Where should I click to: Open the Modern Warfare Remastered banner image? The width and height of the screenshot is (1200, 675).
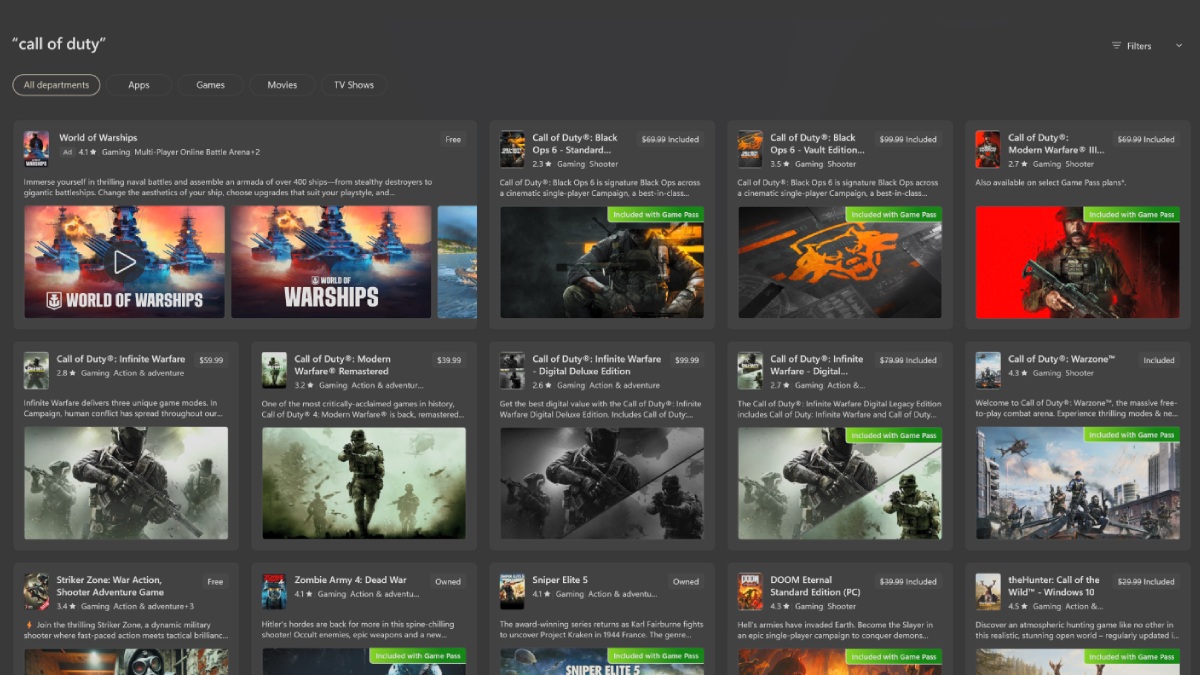363,483
